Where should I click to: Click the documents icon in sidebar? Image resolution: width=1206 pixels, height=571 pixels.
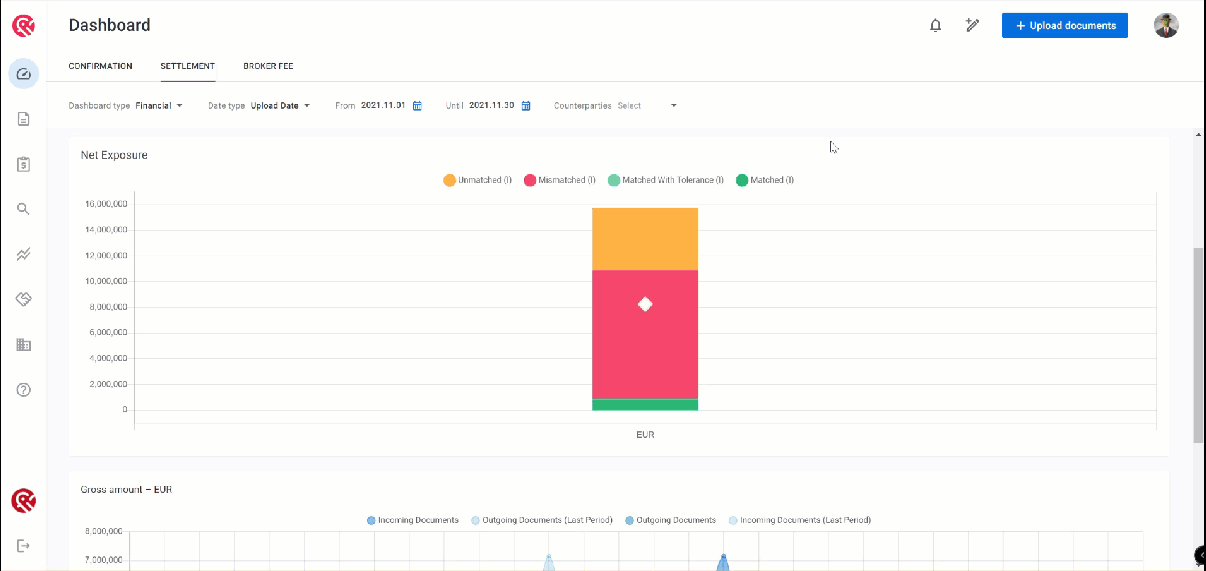point(24,119)
